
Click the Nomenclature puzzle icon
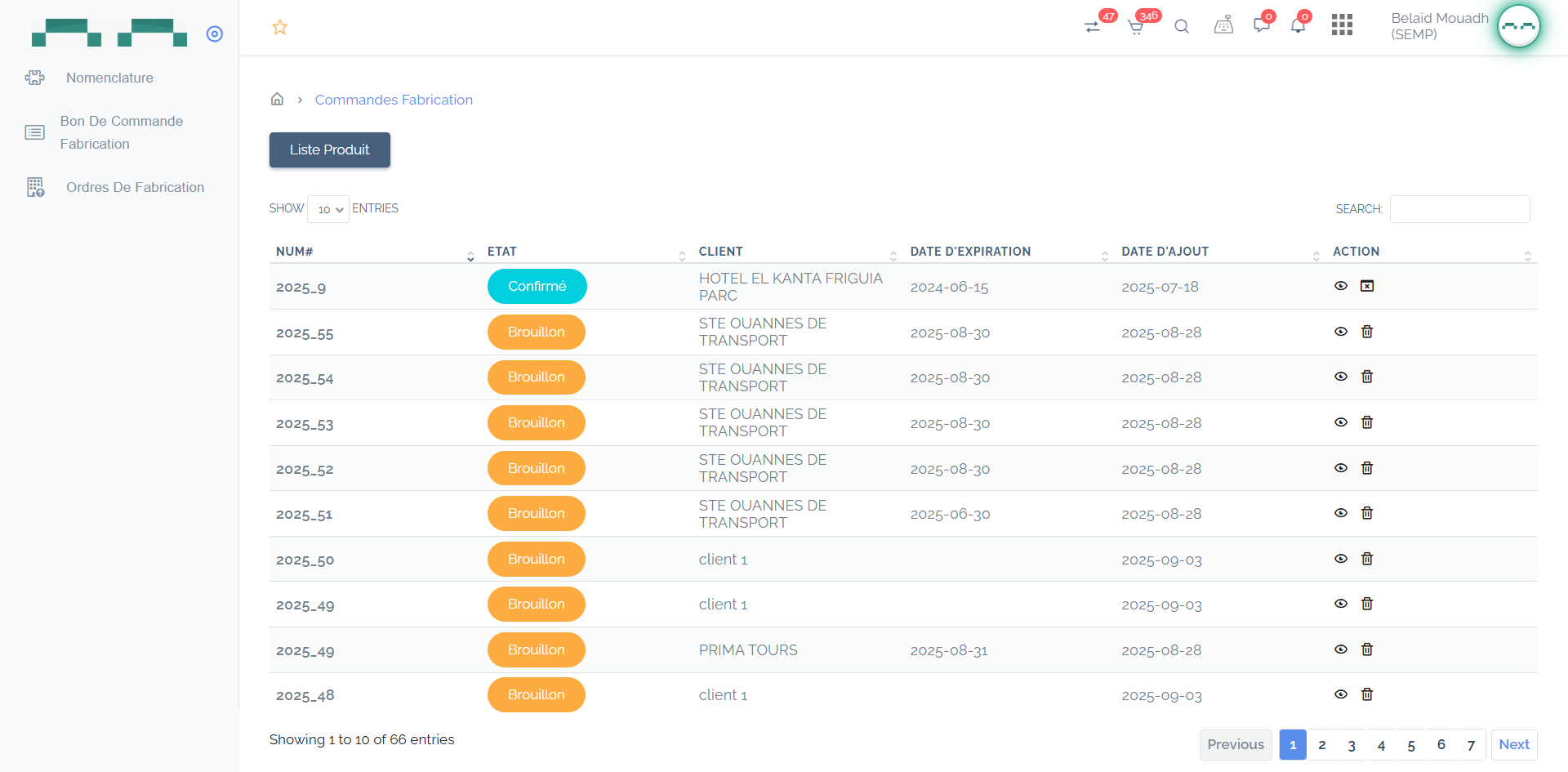(x=34, y=78)
